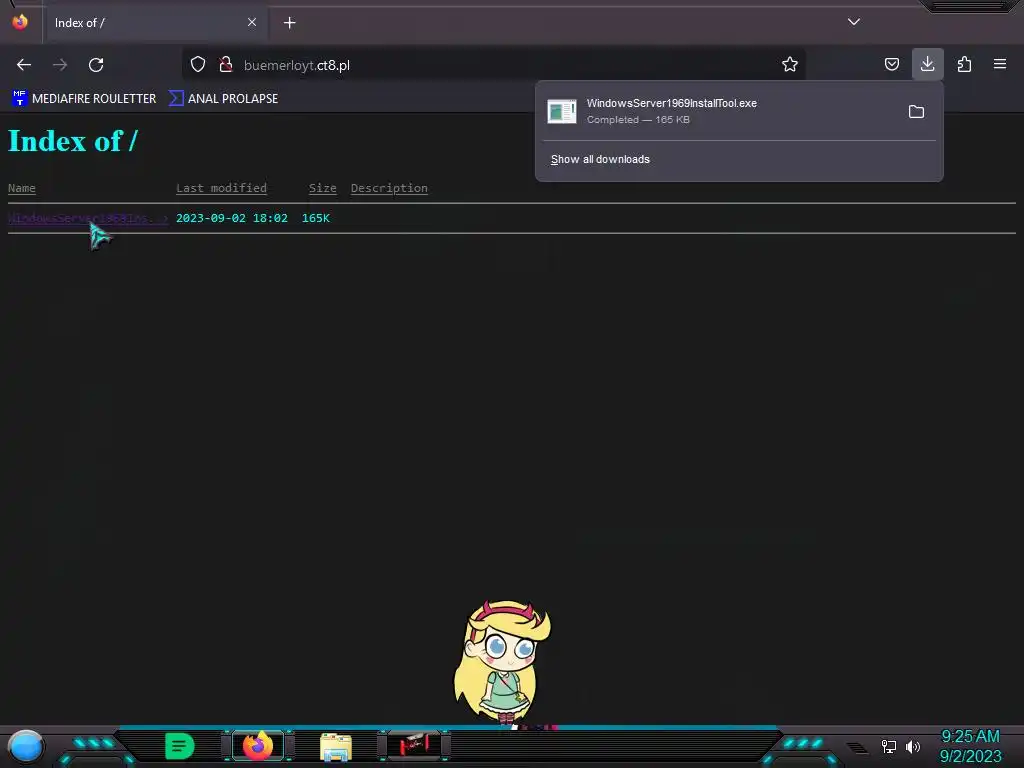The image size is (1024, 768).
Task: Open a new tab with plus button
Action: coord(289,23)
